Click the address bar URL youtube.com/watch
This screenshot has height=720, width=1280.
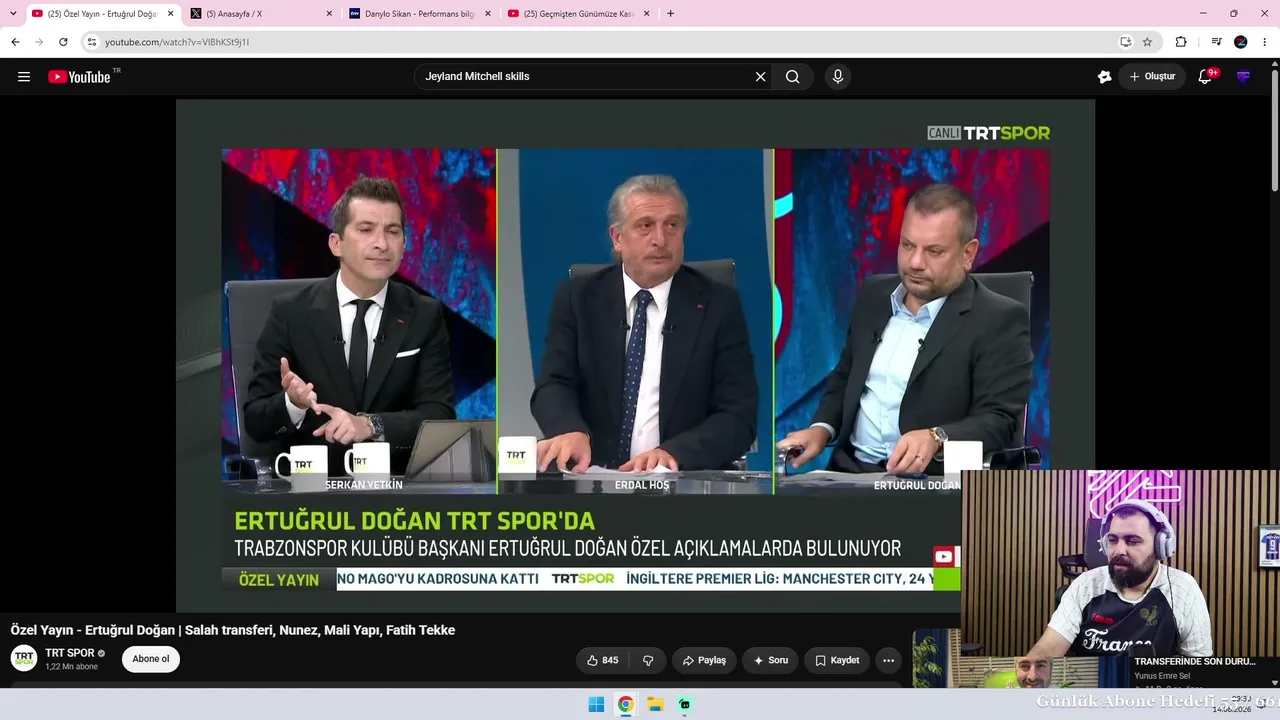pyautogui.click(x=177, y=42)
